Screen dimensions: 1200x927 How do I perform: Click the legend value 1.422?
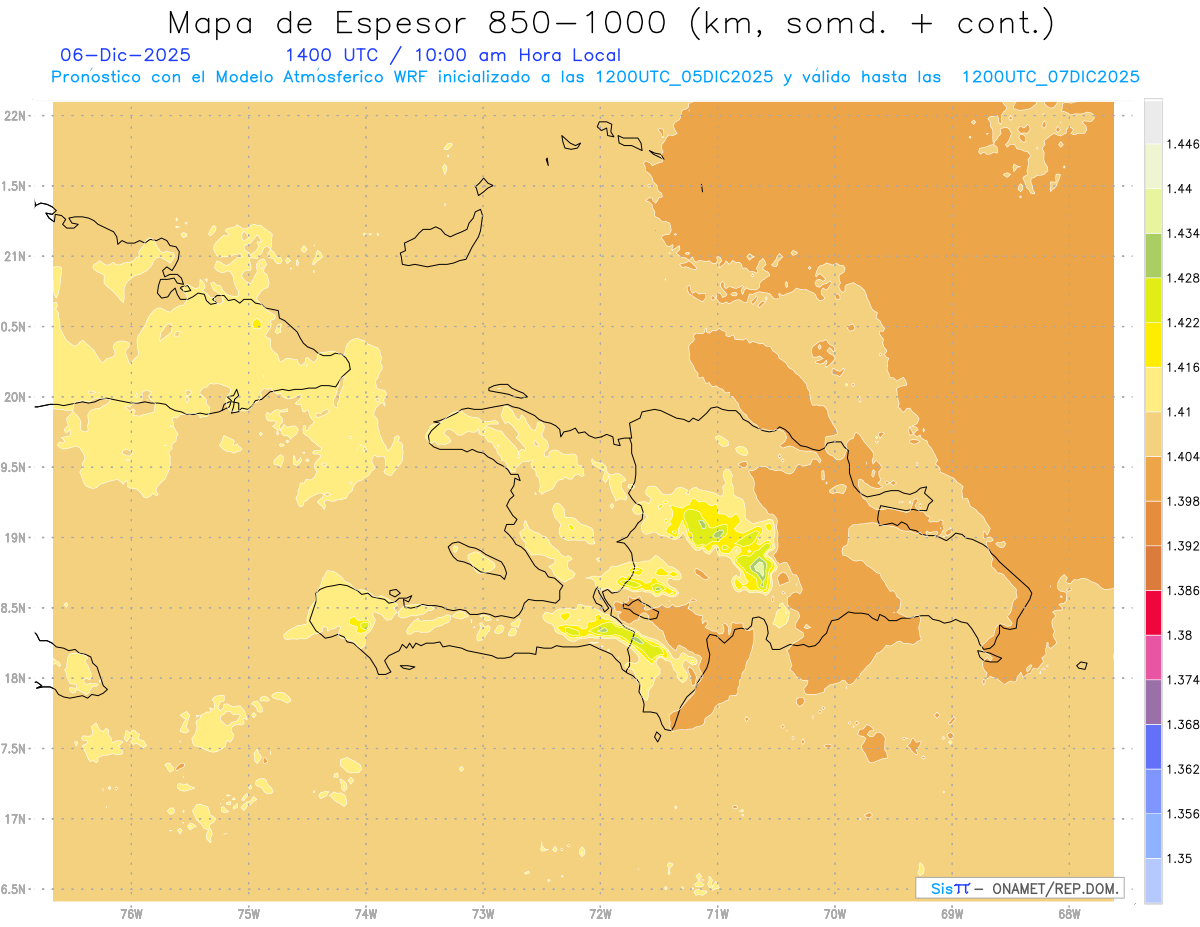(1184, 323)
